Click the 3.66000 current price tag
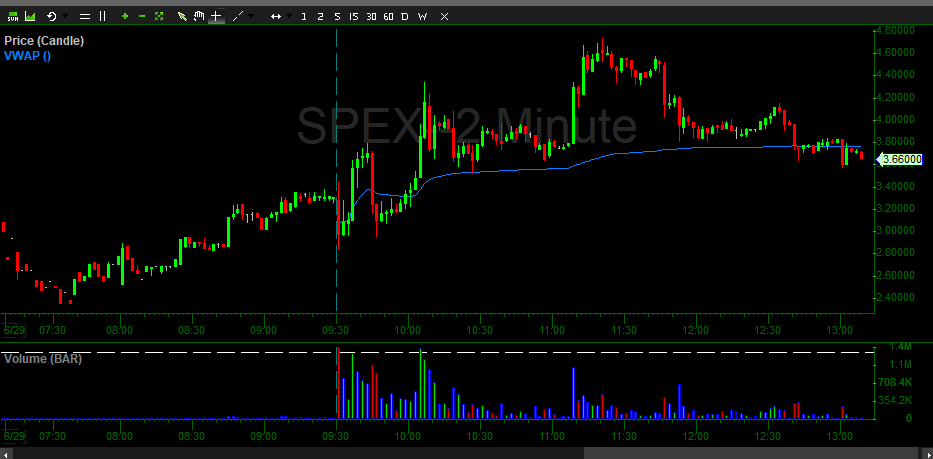933x459 pixels. point(902,159)
